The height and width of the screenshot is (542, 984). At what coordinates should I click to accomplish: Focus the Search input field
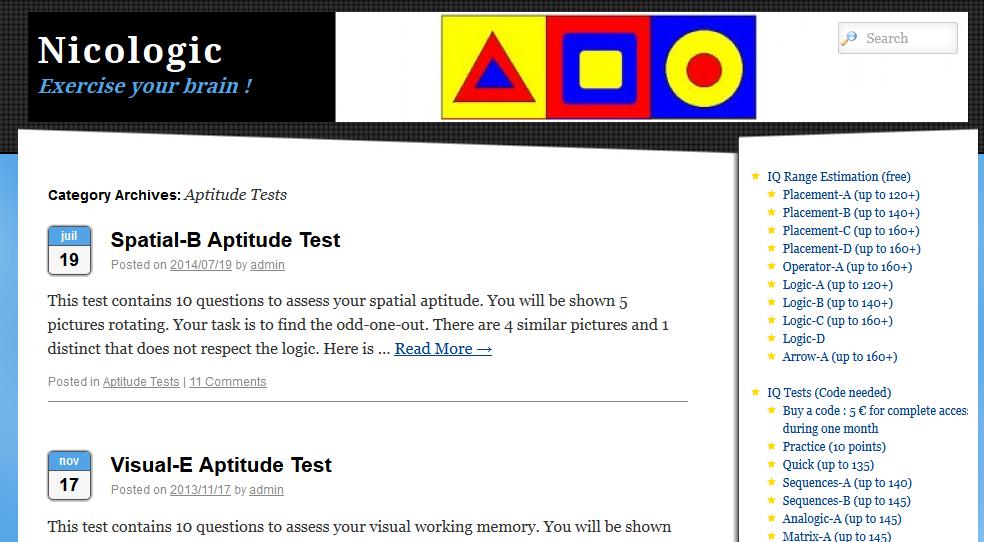coord(897,38)
